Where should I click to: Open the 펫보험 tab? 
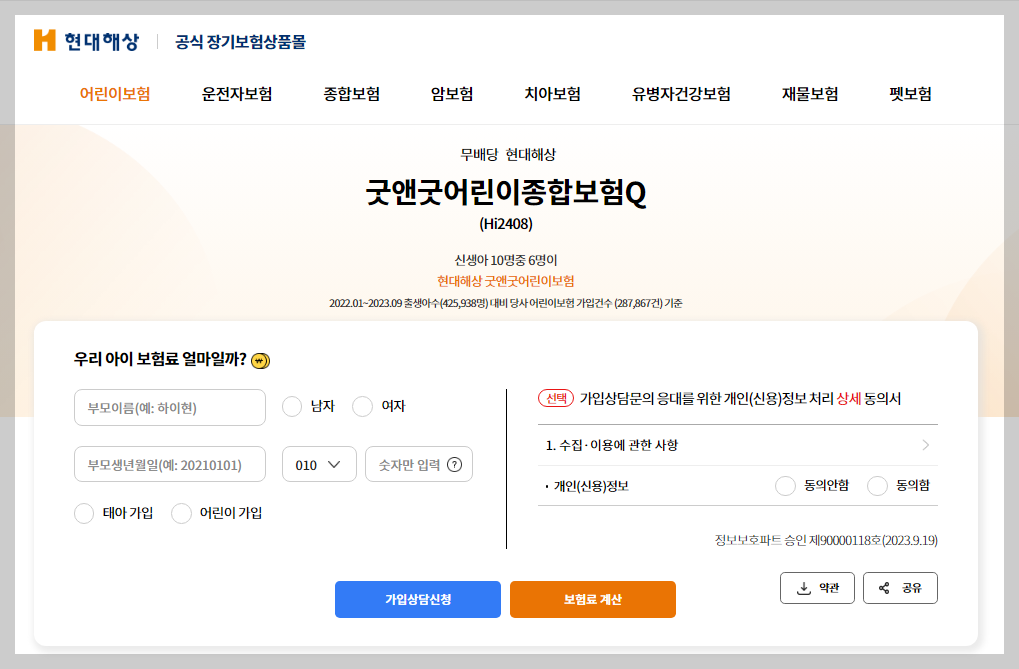(x=910, y=94)
